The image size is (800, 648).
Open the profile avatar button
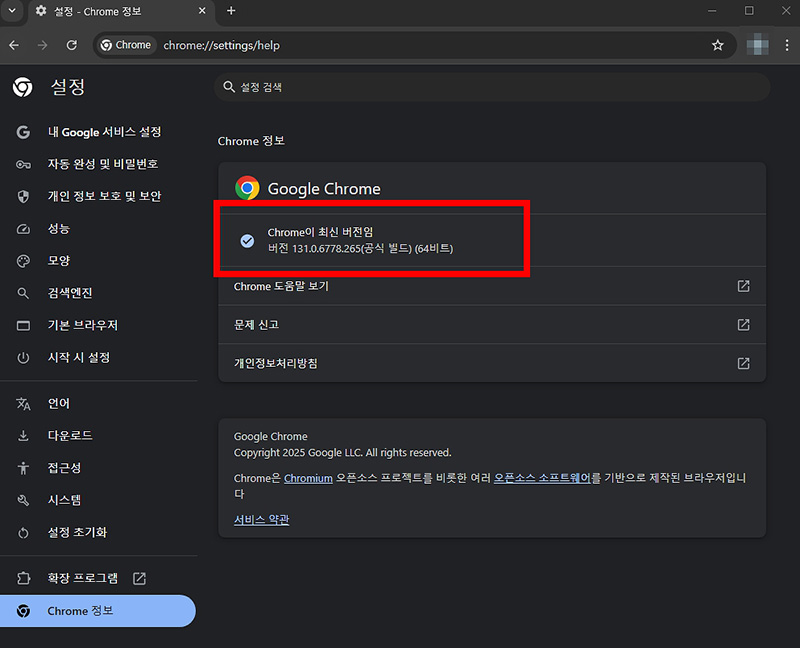pos(758,45)
